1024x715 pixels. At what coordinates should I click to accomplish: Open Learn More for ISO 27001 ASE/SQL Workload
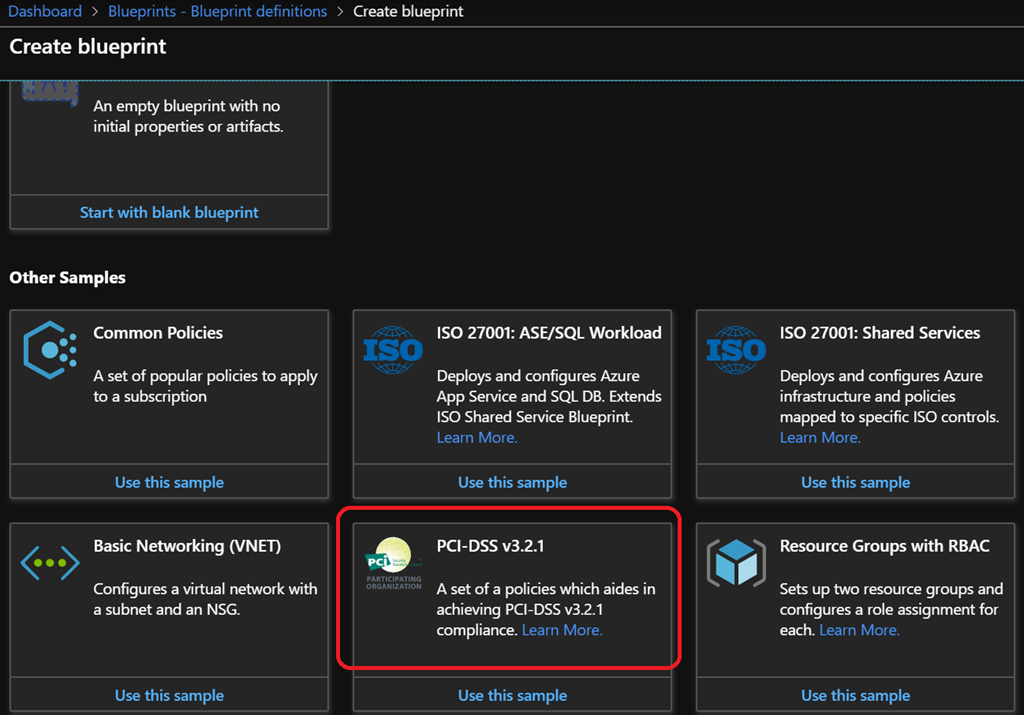(477, 437)
